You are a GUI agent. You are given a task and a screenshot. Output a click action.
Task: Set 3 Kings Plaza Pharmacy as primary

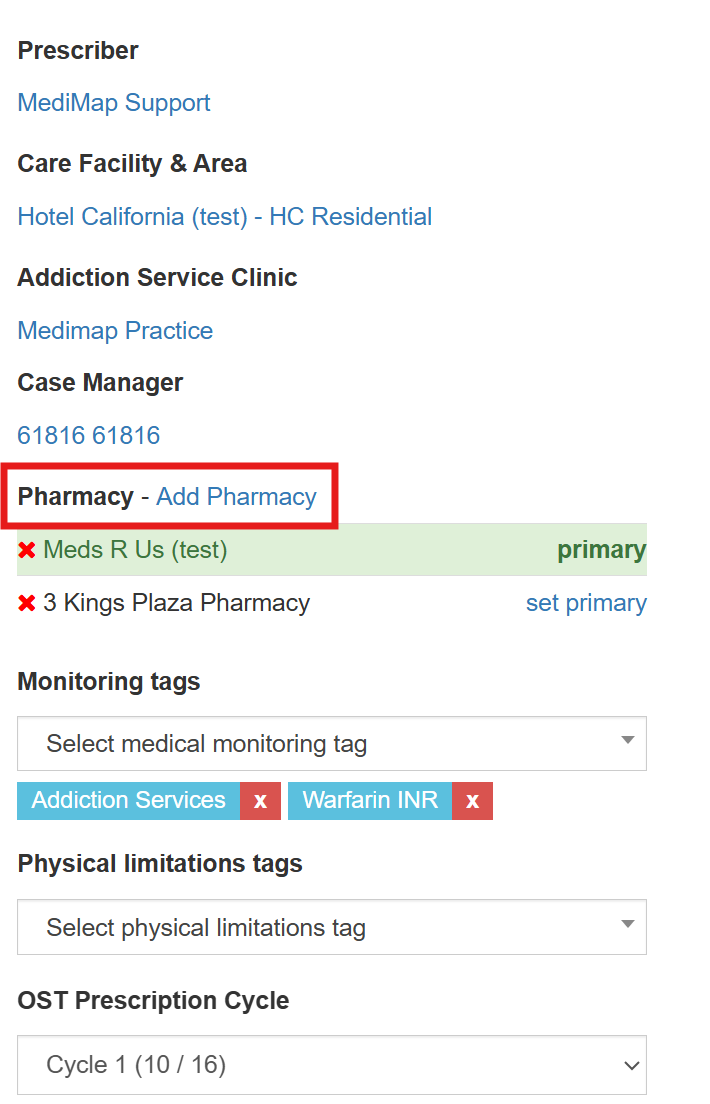[x=586, y=604]
